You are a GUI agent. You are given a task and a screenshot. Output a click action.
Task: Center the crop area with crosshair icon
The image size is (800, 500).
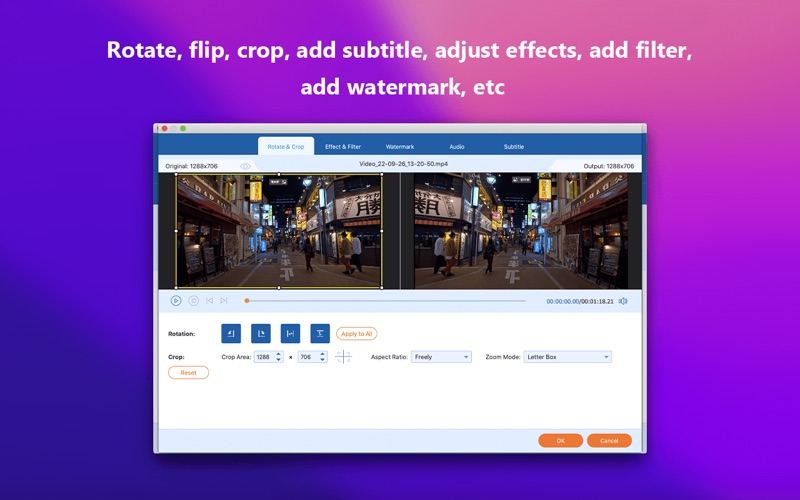tap(343, 357)
